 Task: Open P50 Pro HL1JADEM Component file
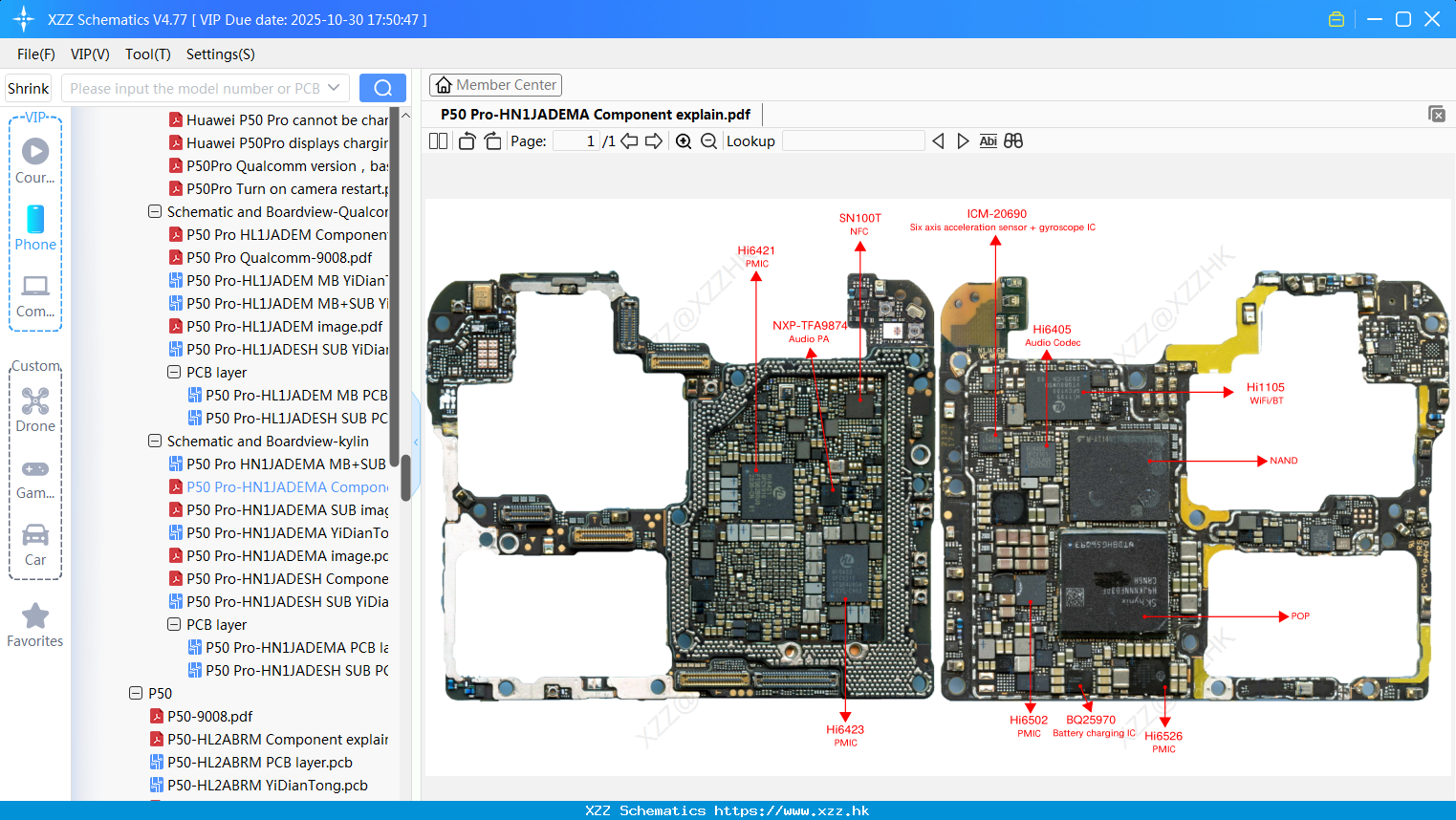click(278, 234)
